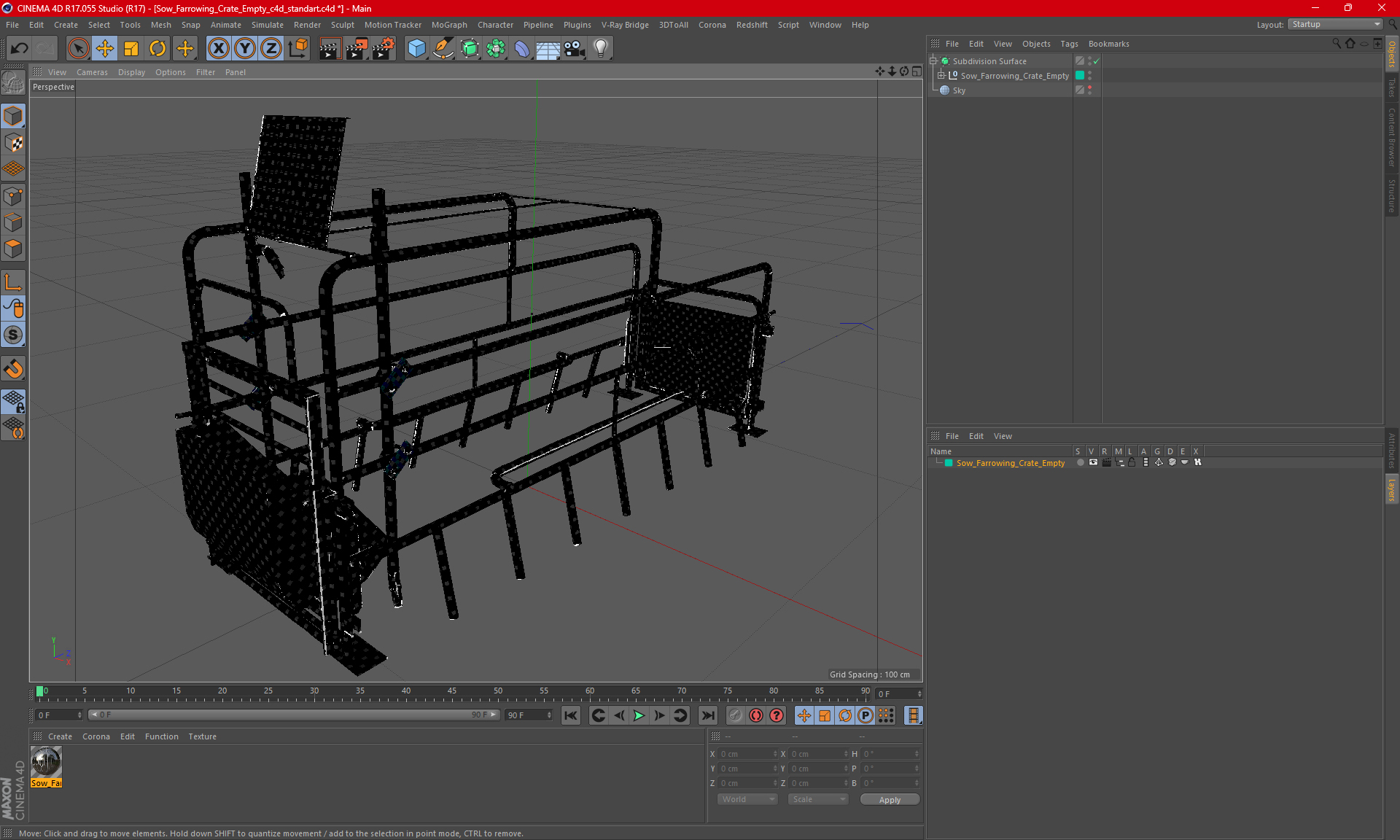Viewport: 1400px width, 840px height.
Task: Click the Apply button
Action: coord(890,800)
